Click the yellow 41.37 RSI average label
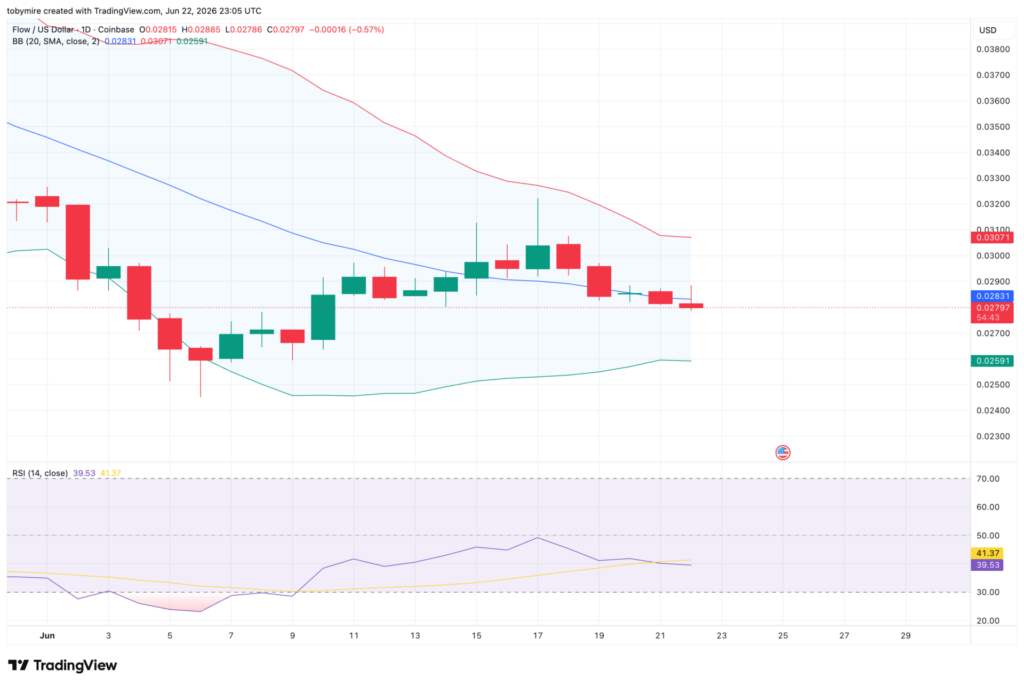Image resolution: width=1024 pixels, height=686 pixels. pyautogui.click(x=987, y=553)
